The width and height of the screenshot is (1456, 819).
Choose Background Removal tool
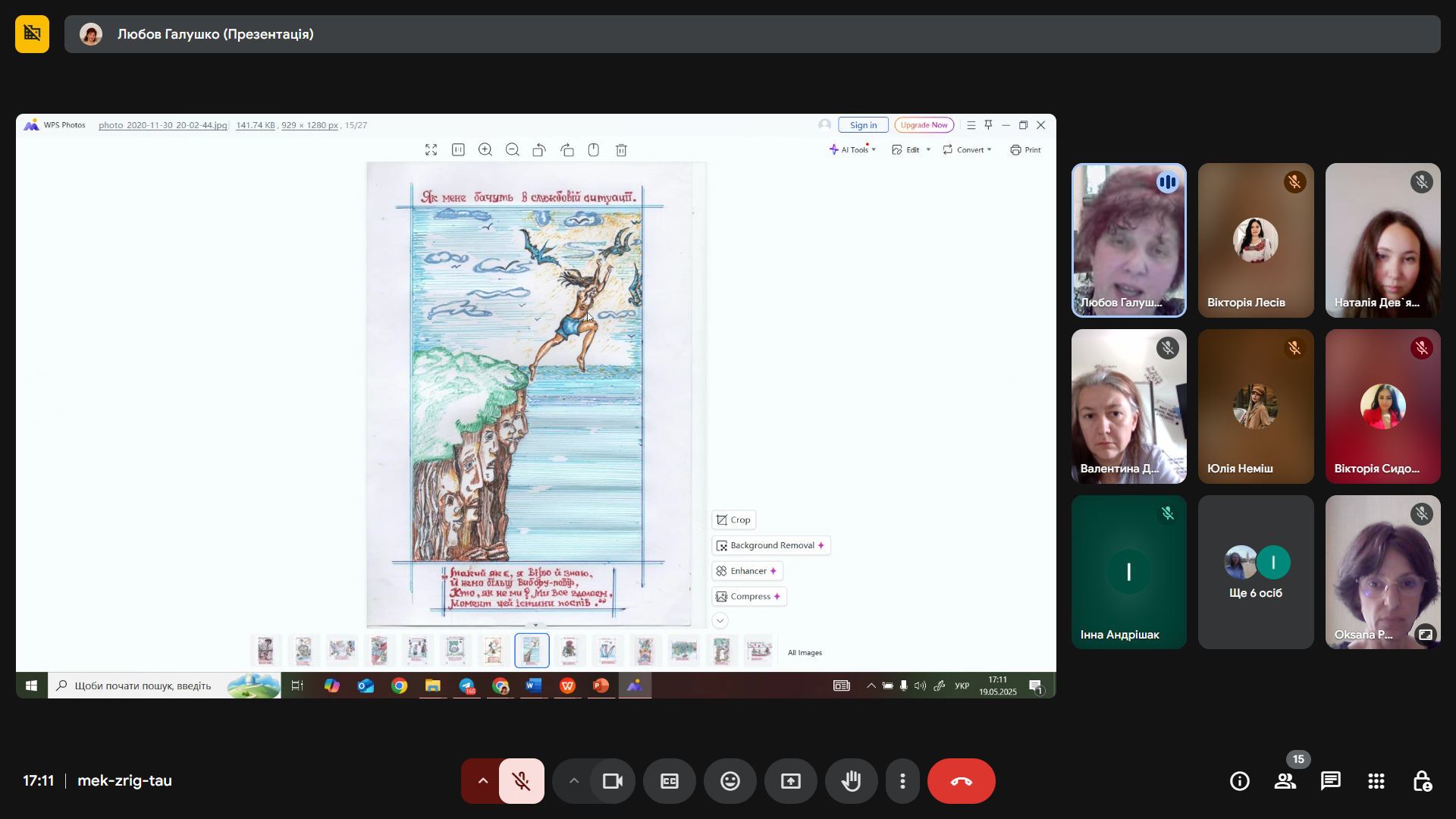click(x=770, y=545)
